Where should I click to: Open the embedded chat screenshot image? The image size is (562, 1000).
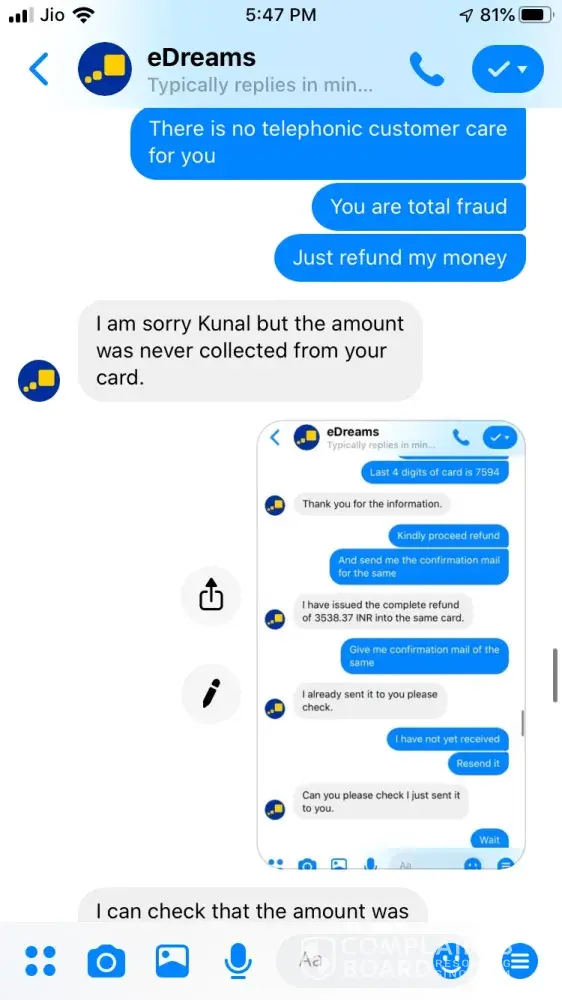click(x=391, y=644)
